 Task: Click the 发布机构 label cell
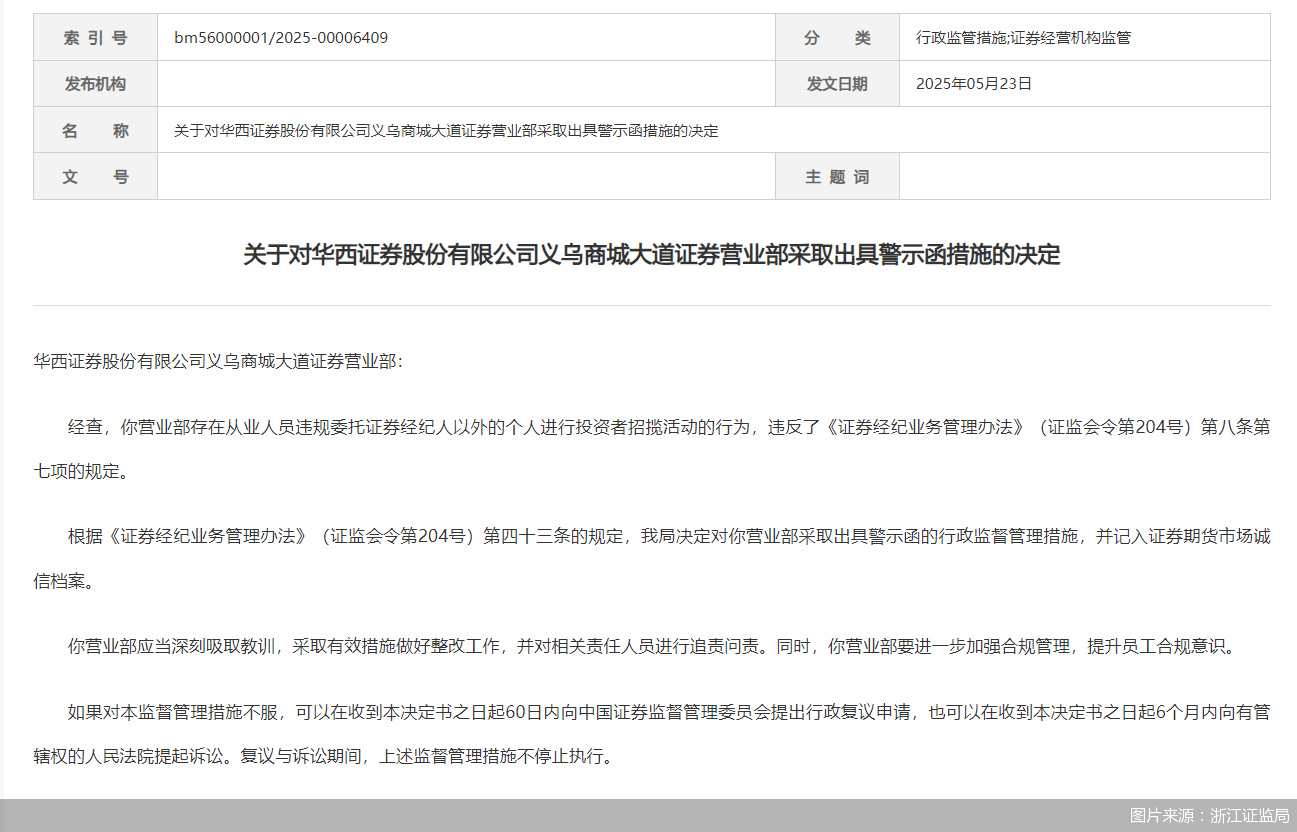click(x=96, y=84)
